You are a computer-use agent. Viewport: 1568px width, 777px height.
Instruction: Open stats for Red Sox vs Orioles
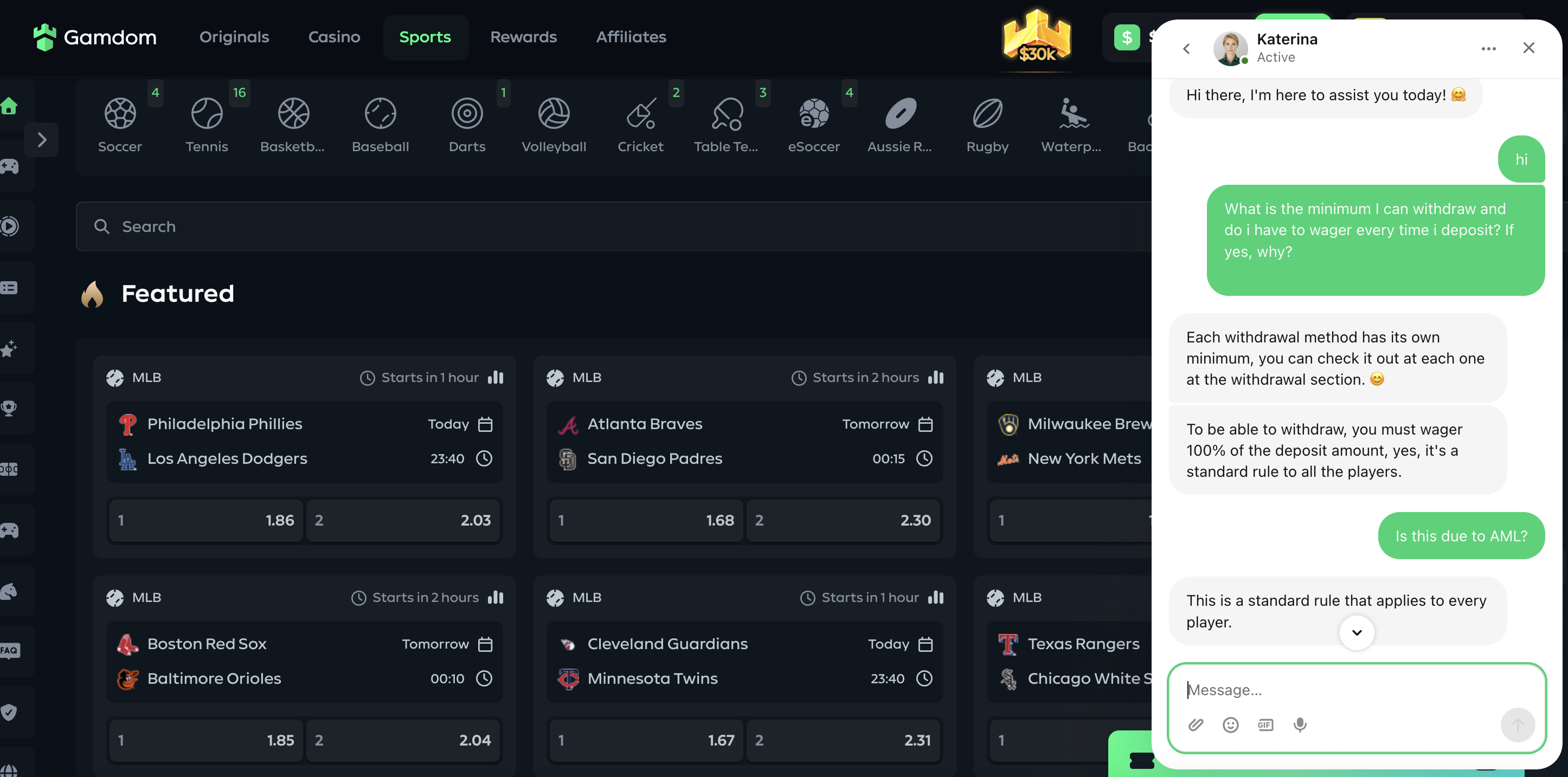(496, 598)
